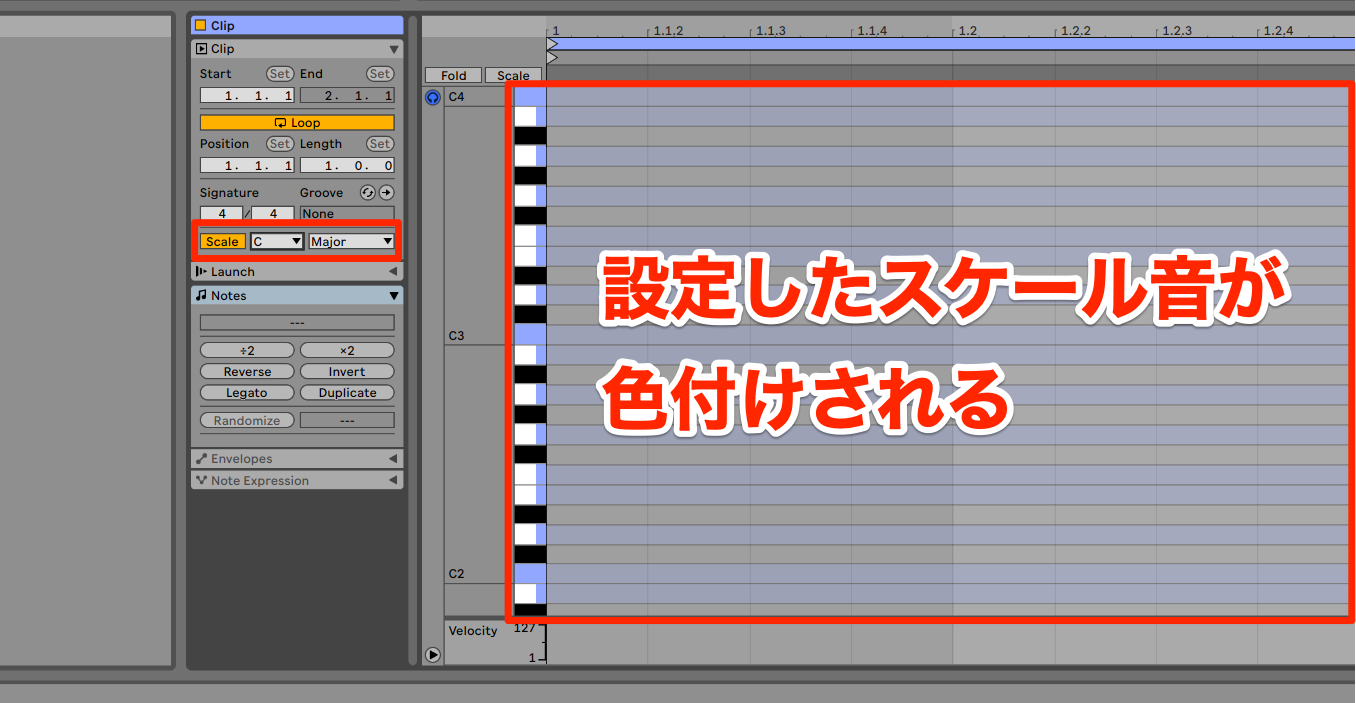Screen dimensions: 1356x703
Task: Click the loop start marker triangle
Action: click(552, 45)
